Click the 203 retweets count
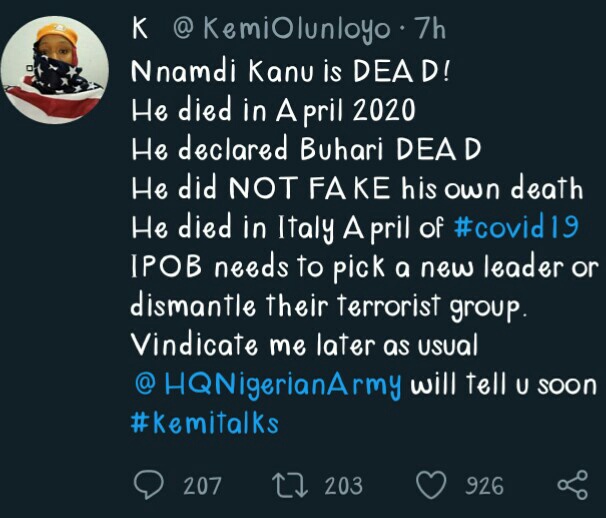 [344, 486]
